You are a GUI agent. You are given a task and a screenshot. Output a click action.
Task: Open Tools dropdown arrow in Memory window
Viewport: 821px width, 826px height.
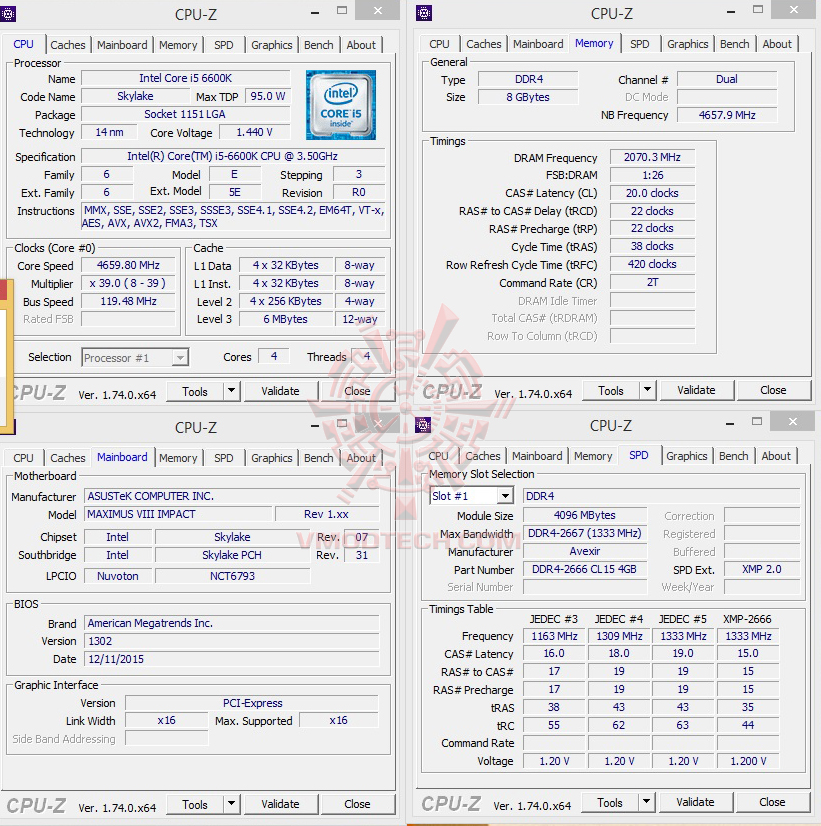(647, 390)
